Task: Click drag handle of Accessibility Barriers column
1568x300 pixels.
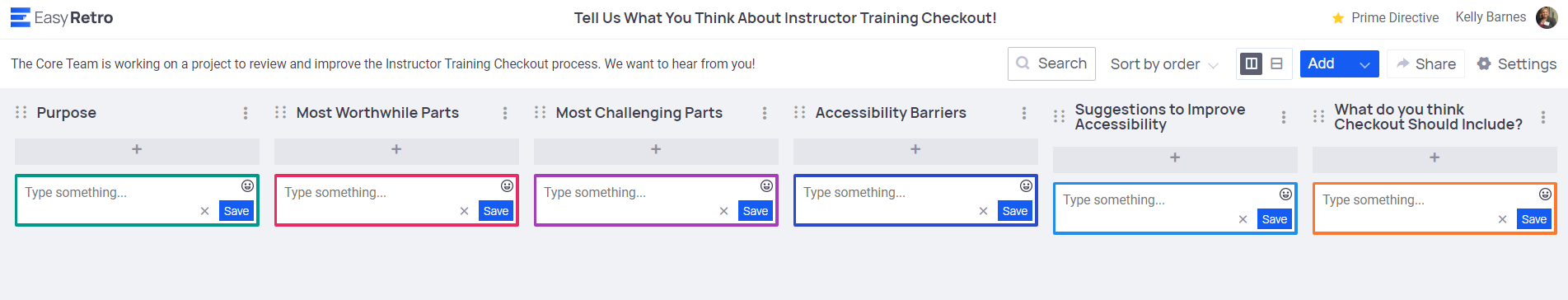Action: point(799,112)
